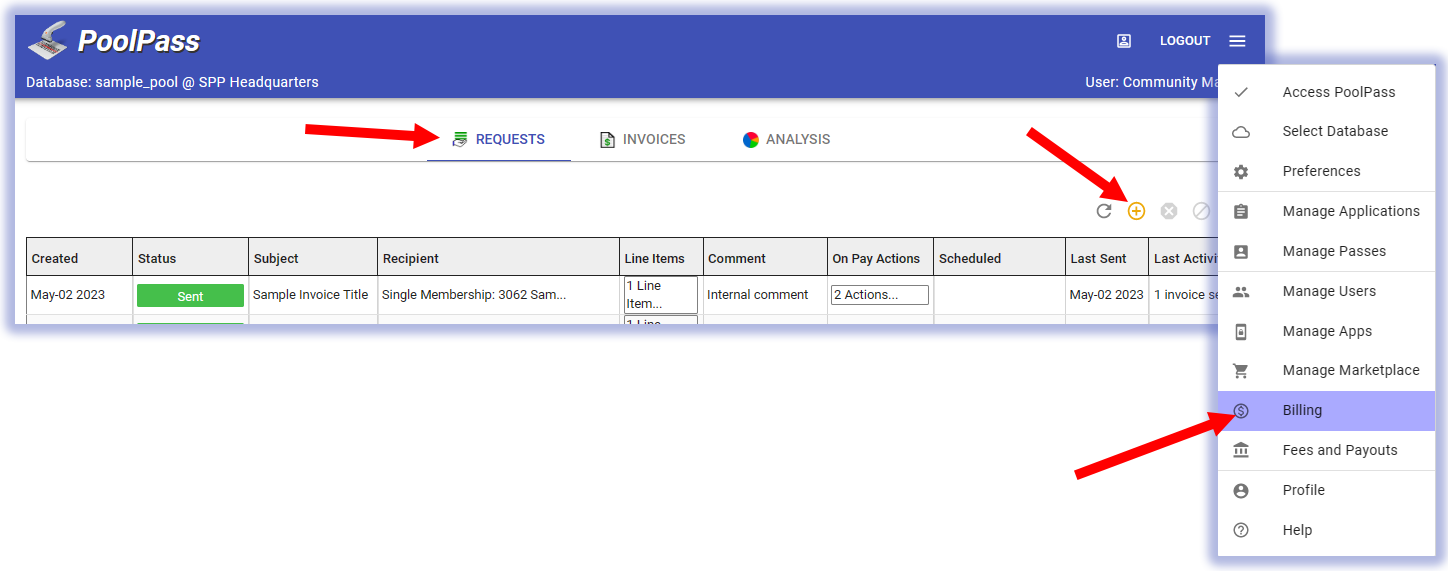This screenshot has height=571, width=1448.
Task: Select the Select Database menu item
Action: point(1326,131)
